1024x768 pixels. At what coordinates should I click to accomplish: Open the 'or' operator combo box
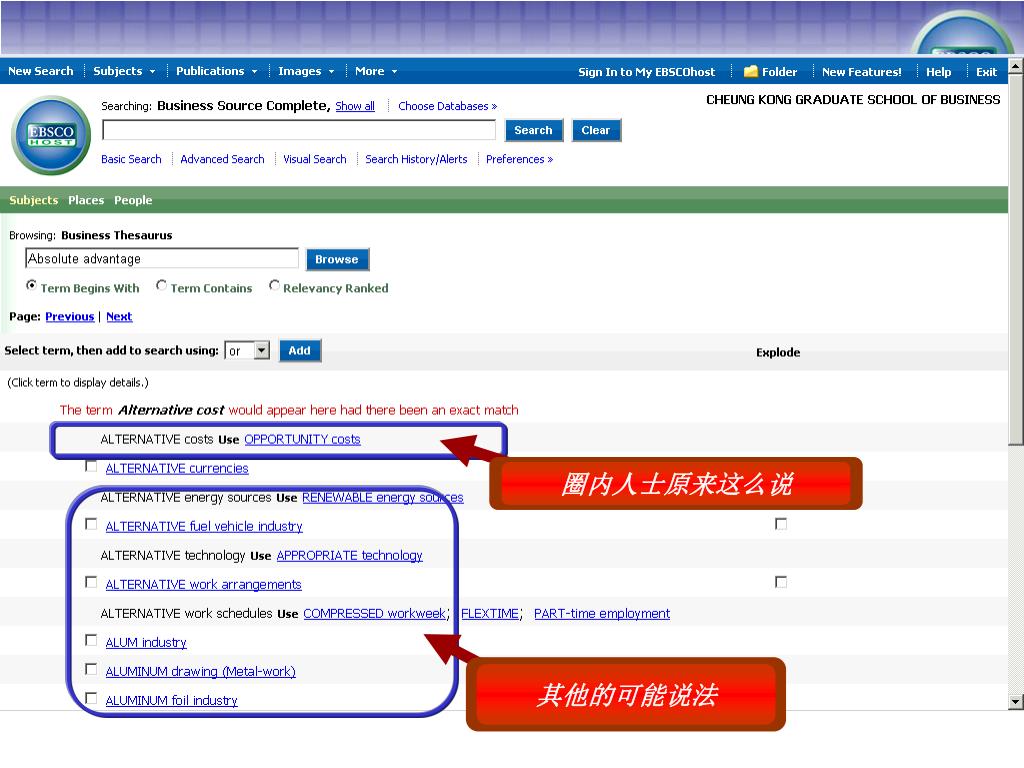click(x=247, y=351)
